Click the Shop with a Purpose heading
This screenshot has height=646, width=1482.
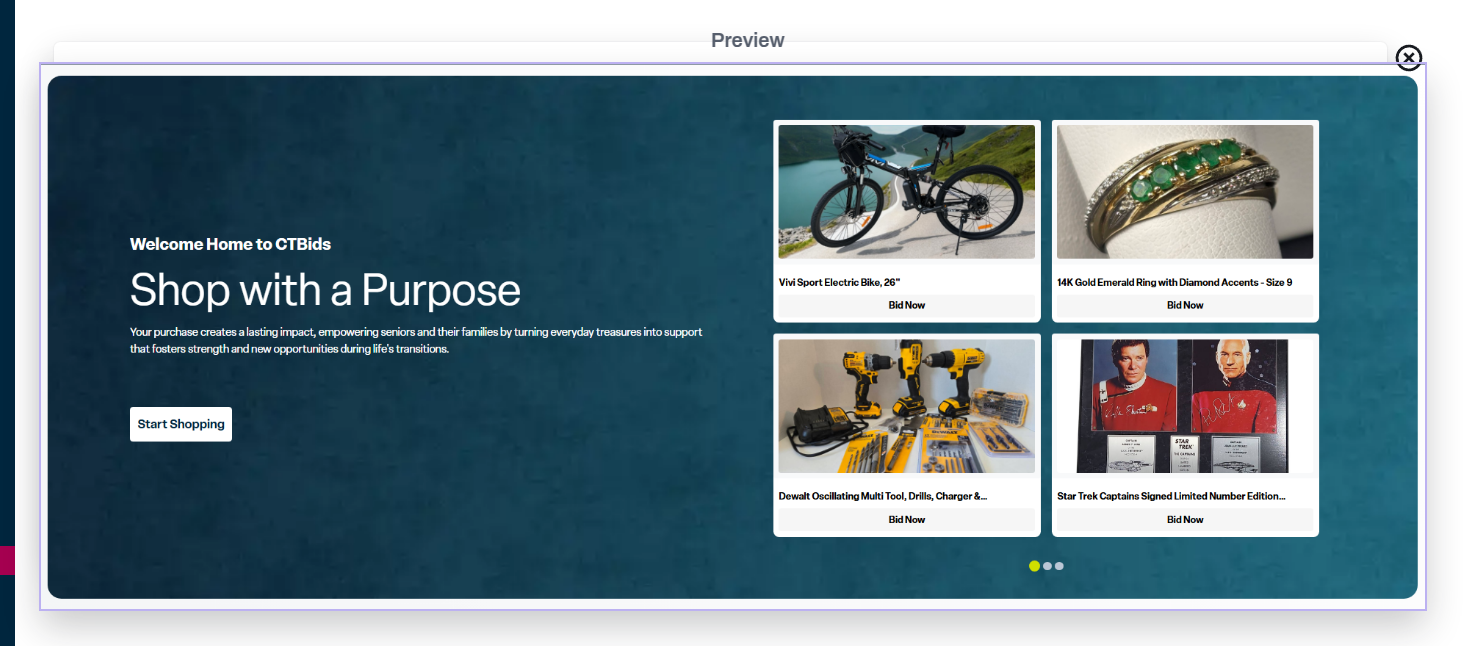click(325, 290)
